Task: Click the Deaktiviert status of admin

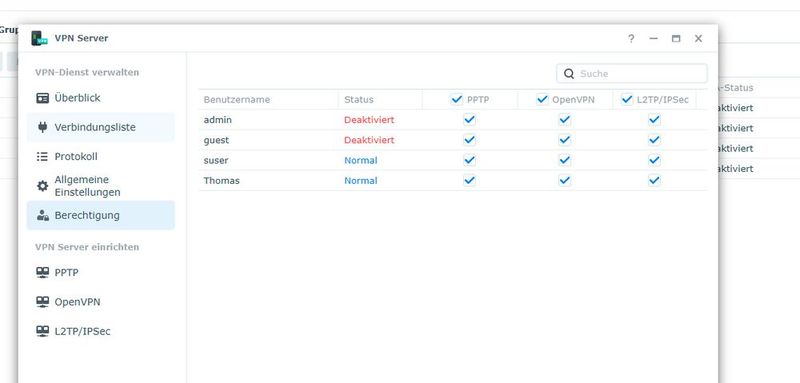Action: [369, 120]
